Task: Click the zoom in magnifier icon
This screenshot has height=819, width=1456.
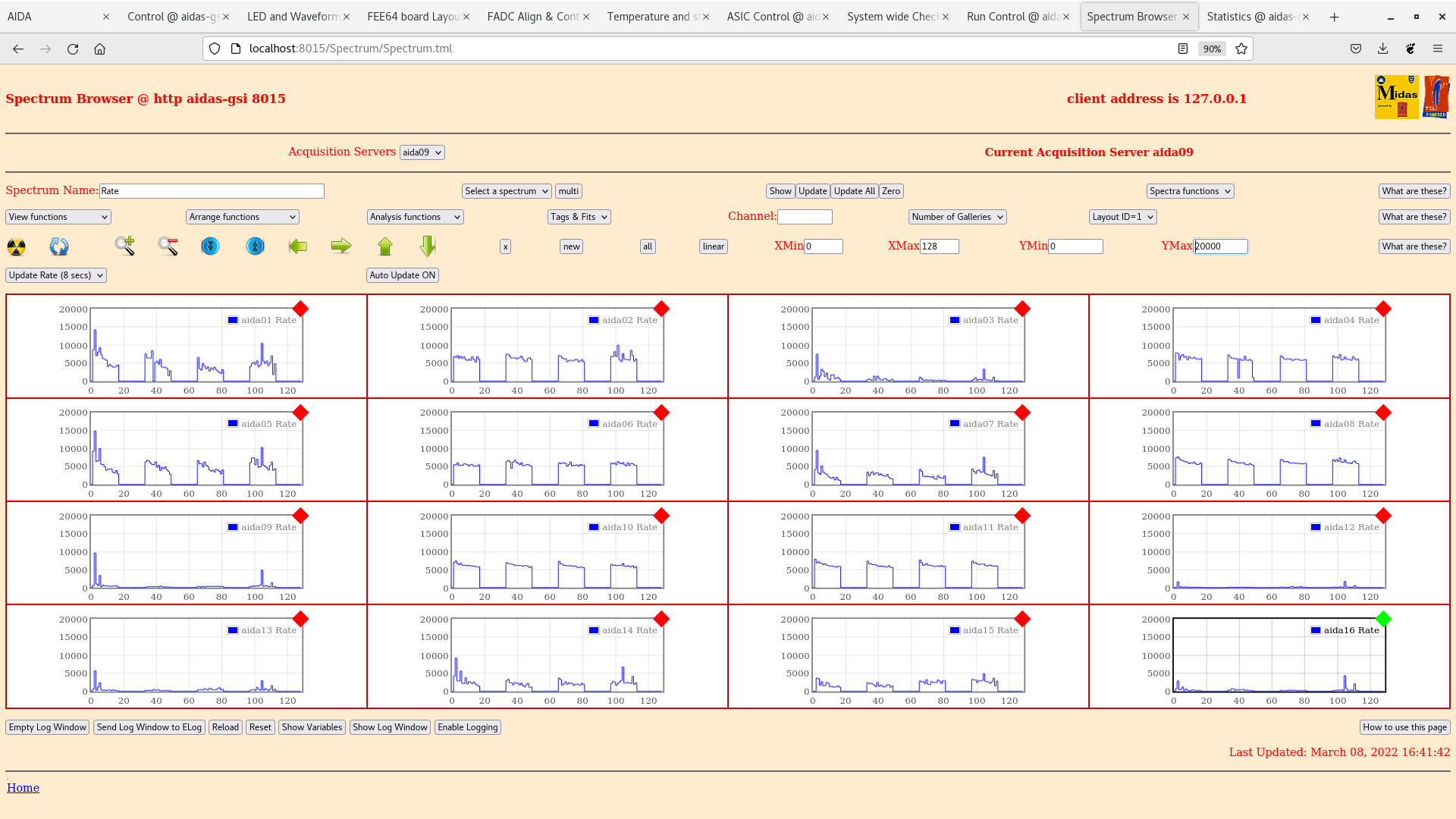Action: point(125,246)
